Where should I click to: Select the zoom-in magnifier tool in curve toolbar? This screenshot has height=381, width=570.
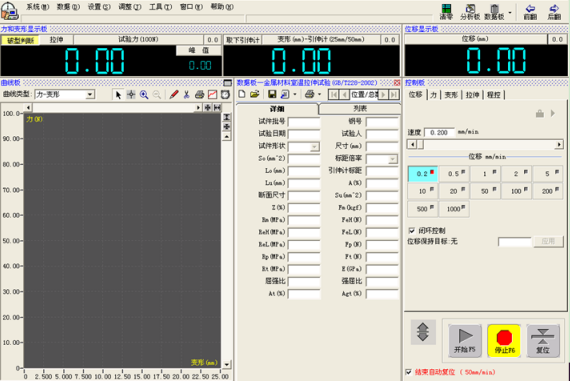click(x=144, y=95)
